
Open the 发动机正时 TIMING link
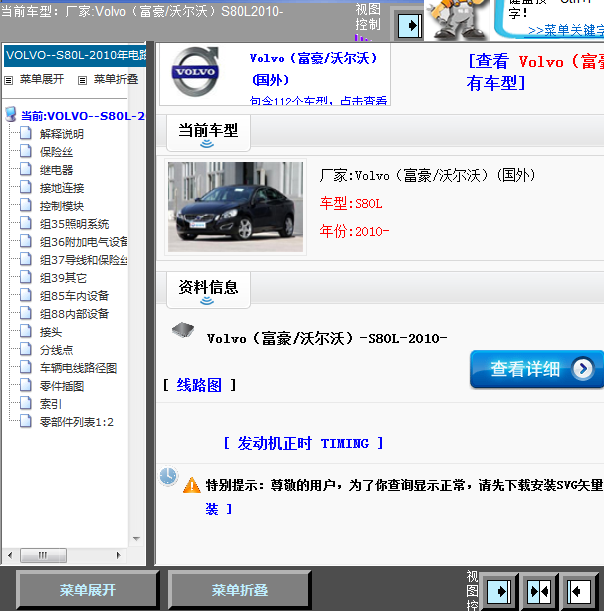coord(303,443)
